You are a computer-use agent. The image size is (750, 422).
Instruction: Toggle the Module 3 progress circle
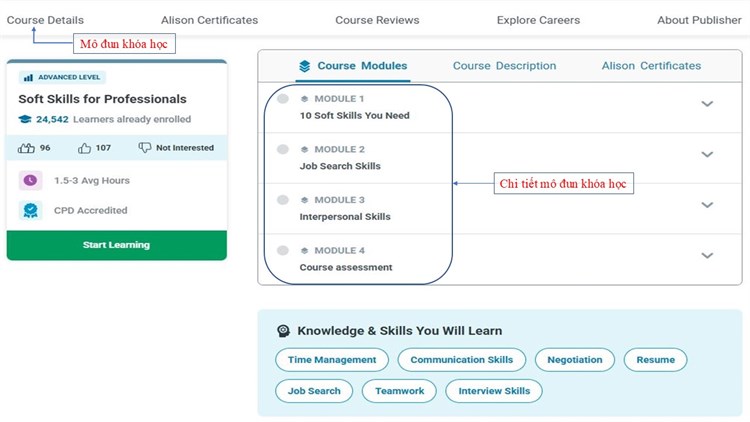click(x=283, y=200)
